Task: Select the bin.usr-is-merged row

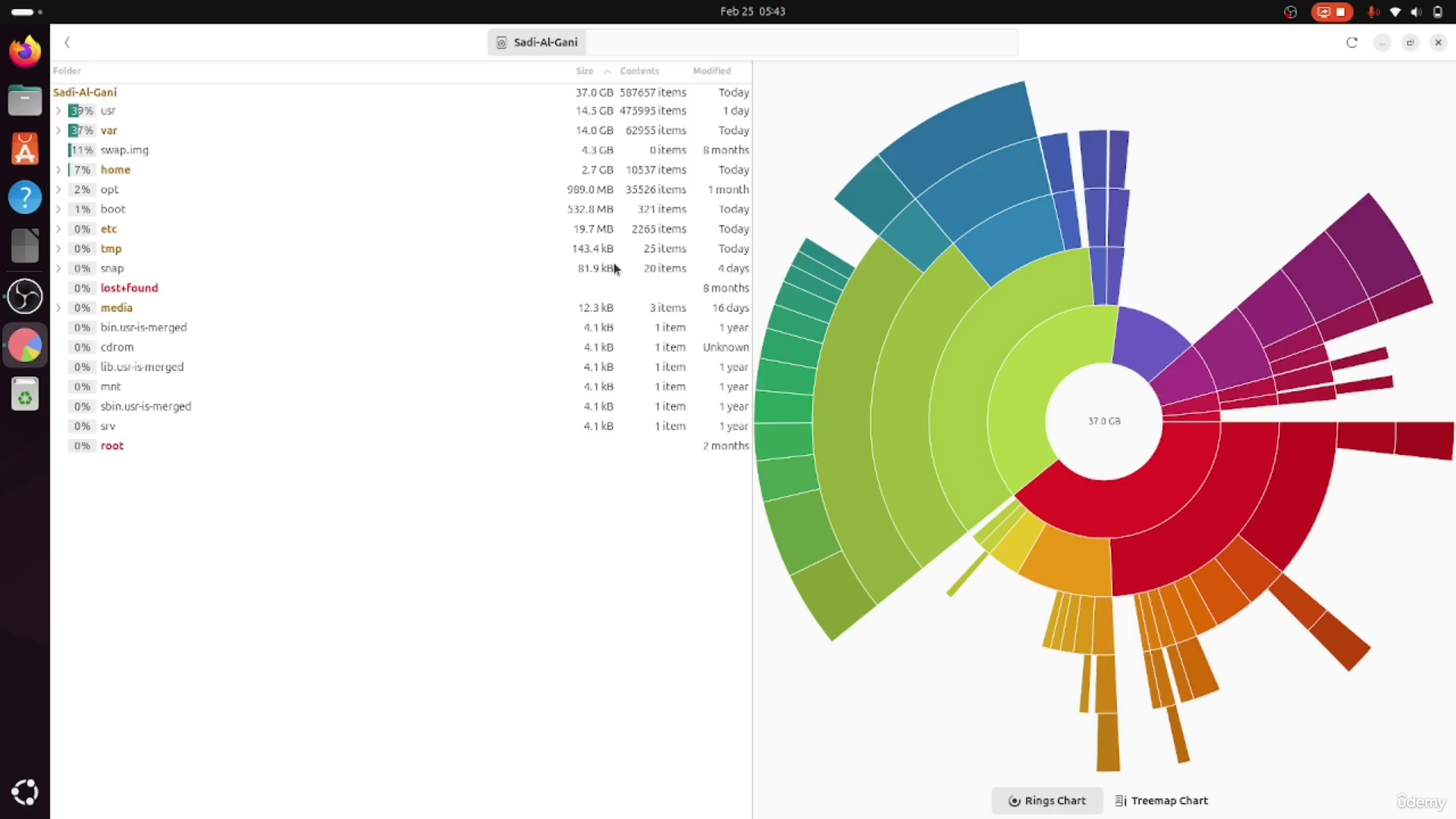Action: pyautogui.click(x=401, y=328)
